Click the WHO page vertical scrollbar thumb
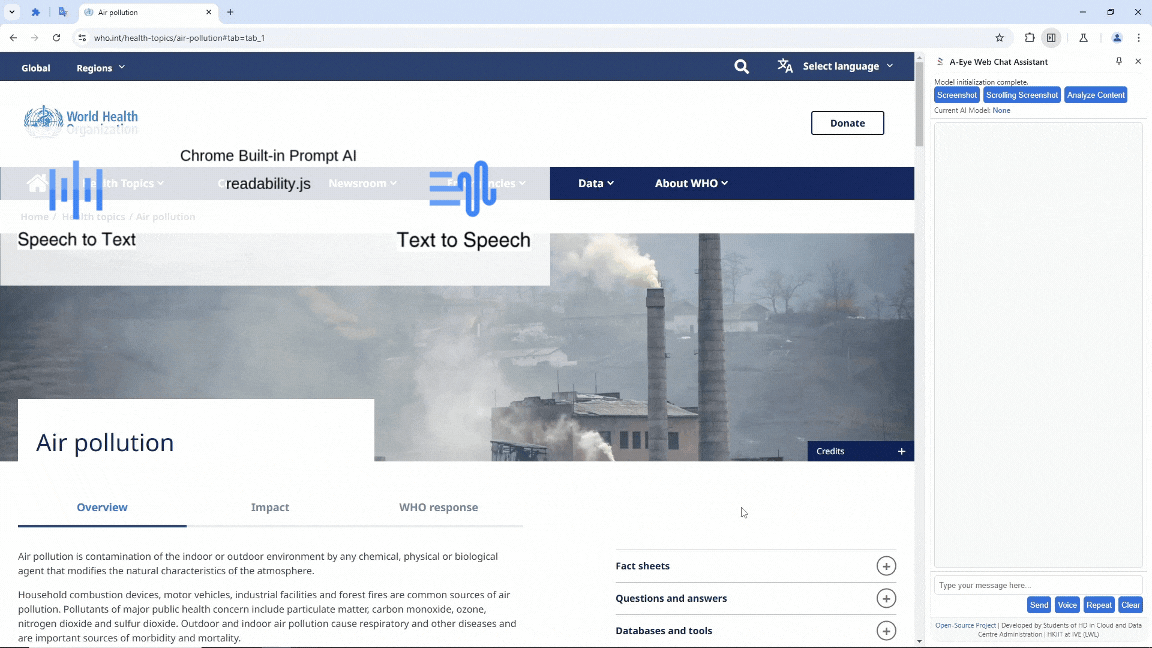Viewport: 1152px width, 648px height. pos(919,104)
